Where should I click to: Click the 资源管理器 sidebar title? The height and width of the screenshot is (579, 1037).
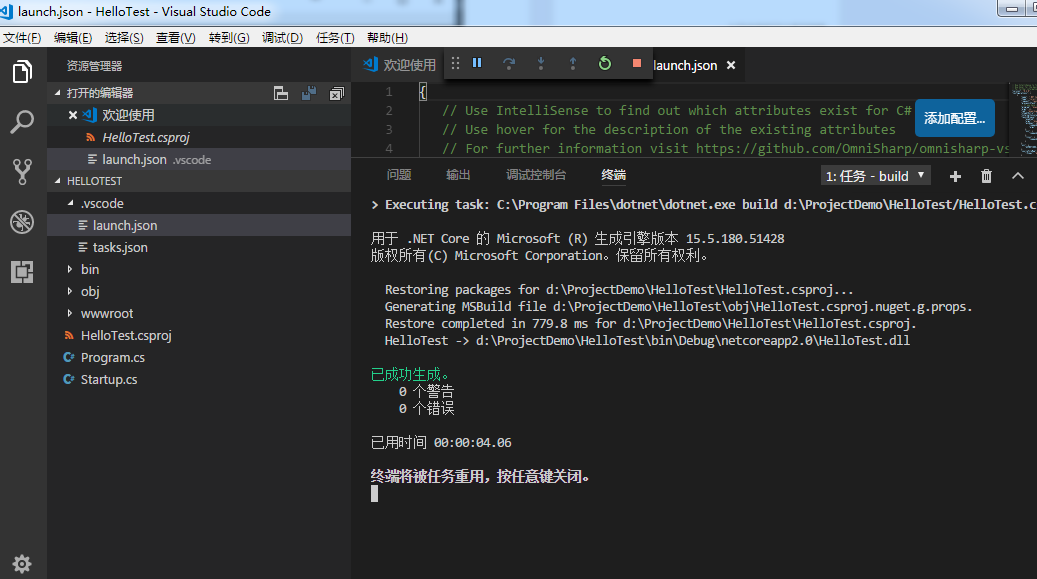coord(95,66)
